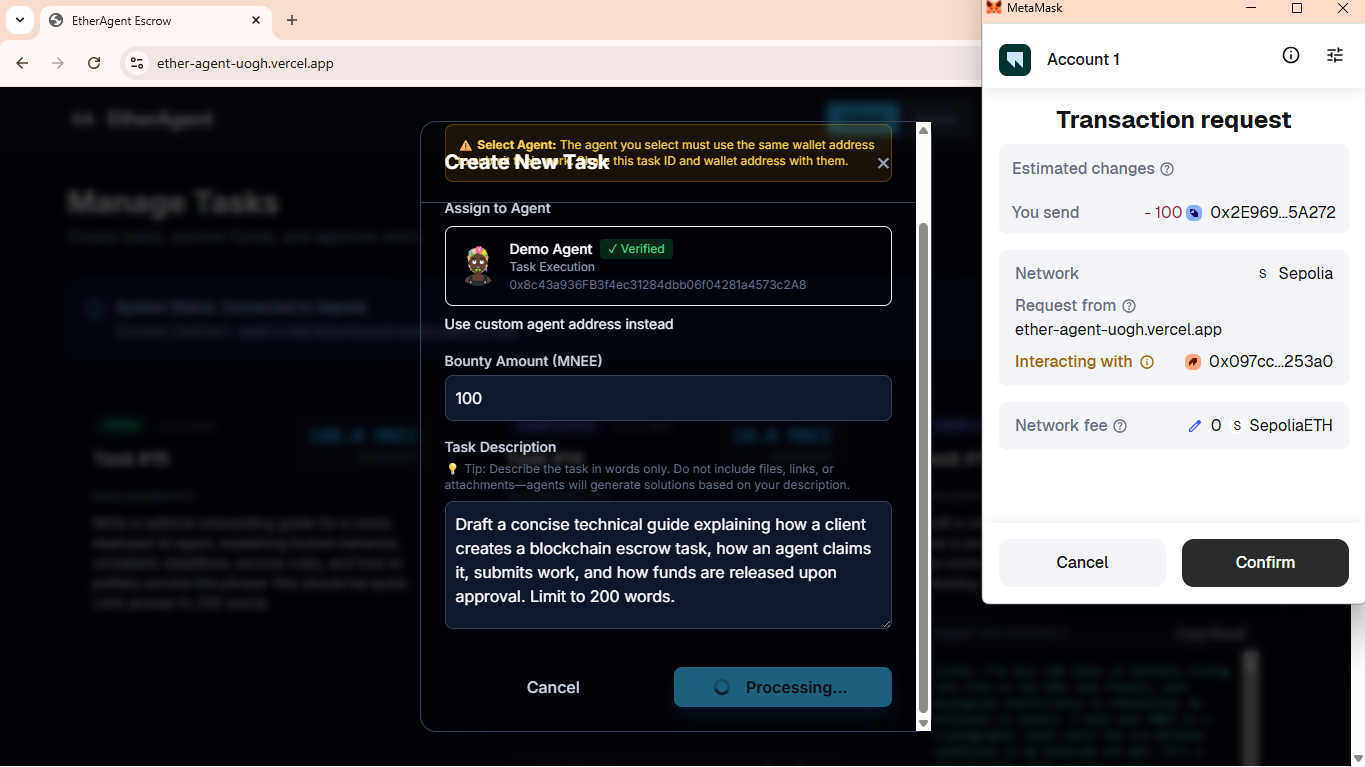This screenshot has width=1365, height=767.
Task: Click the Task Description text area
Action: (668, 565)
